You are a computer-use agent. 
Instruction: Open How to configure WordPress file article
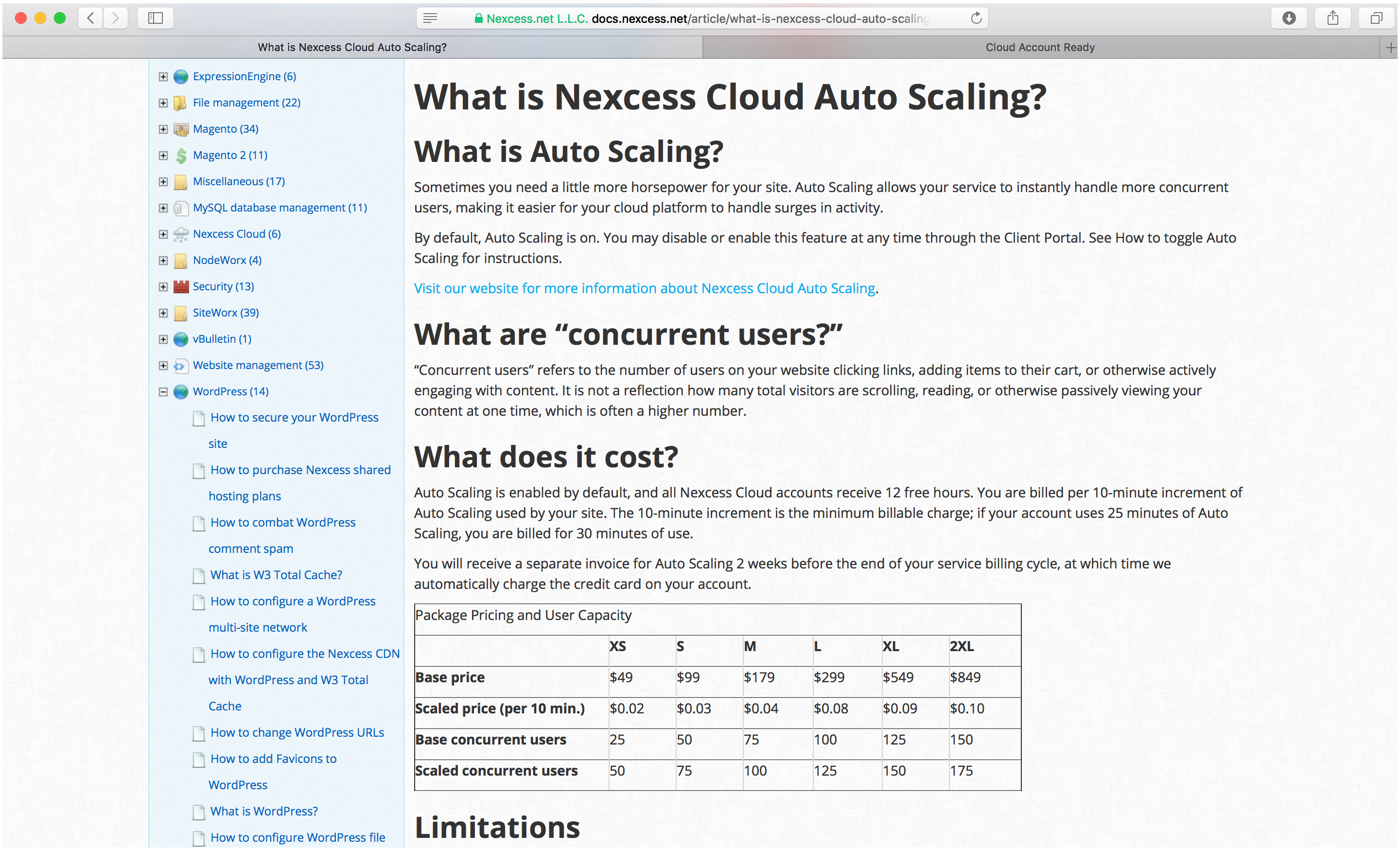pyautogui.click(x=297, y=837)
